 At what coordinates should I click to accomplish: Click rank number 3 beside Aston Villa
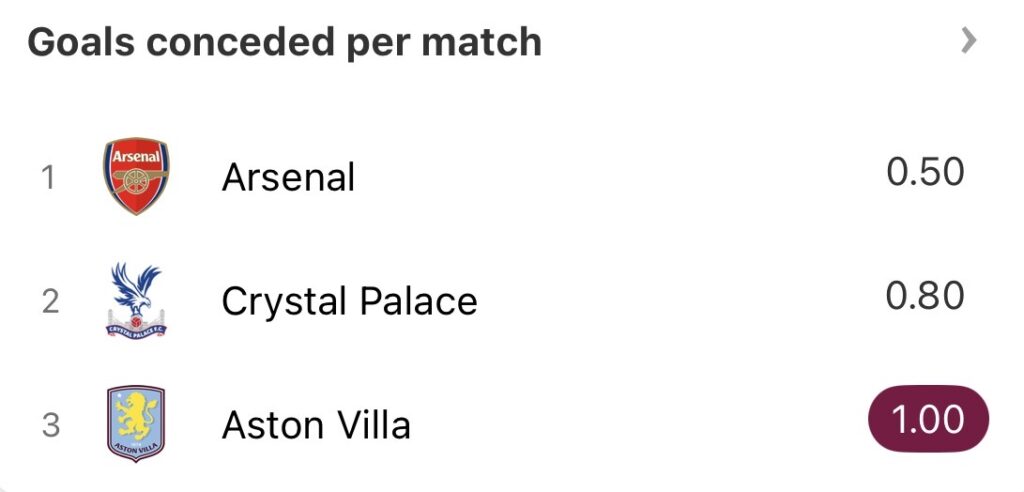point(50,425)
